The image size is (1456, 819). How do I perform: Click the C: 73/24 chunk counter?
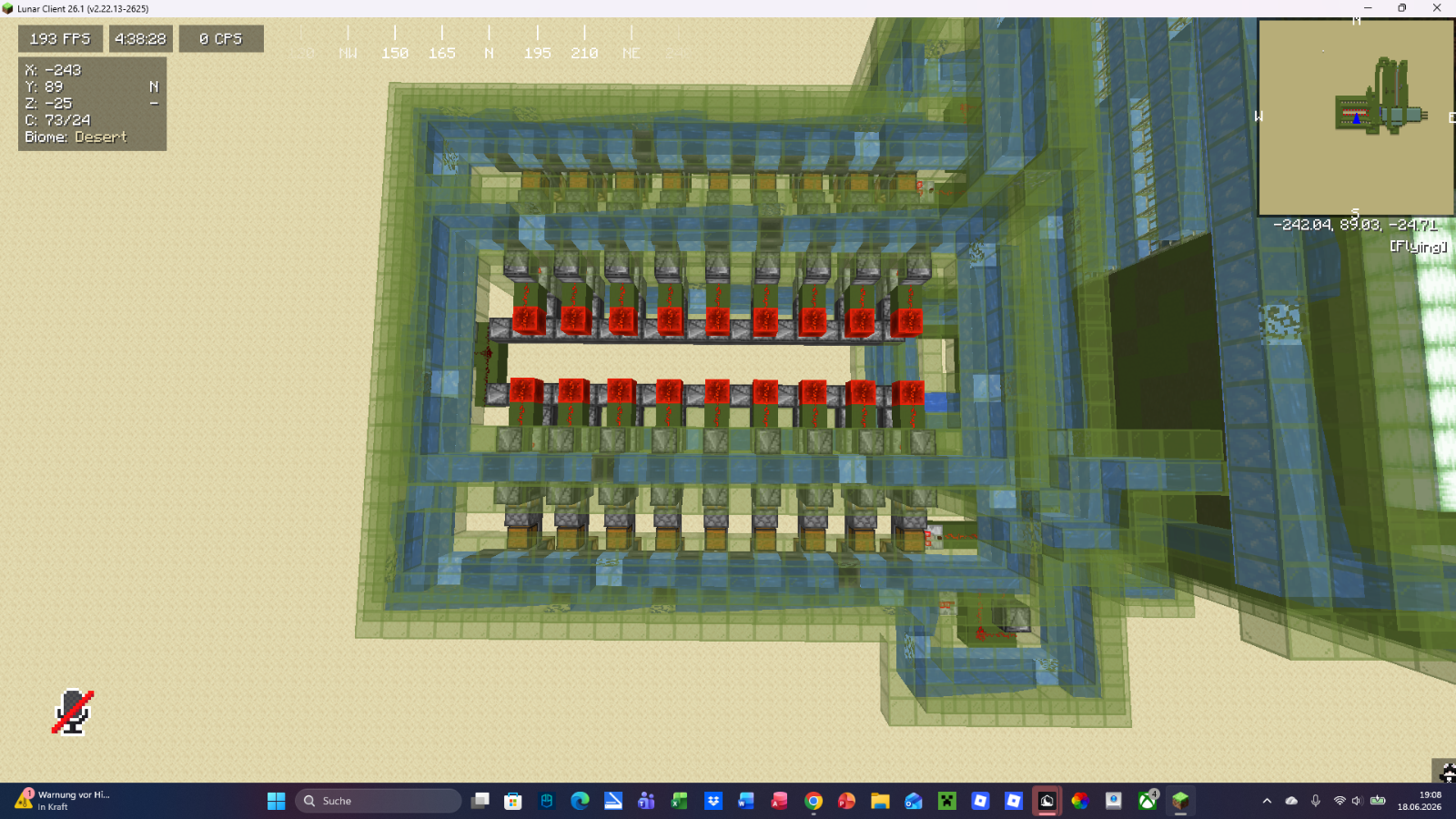58,120
